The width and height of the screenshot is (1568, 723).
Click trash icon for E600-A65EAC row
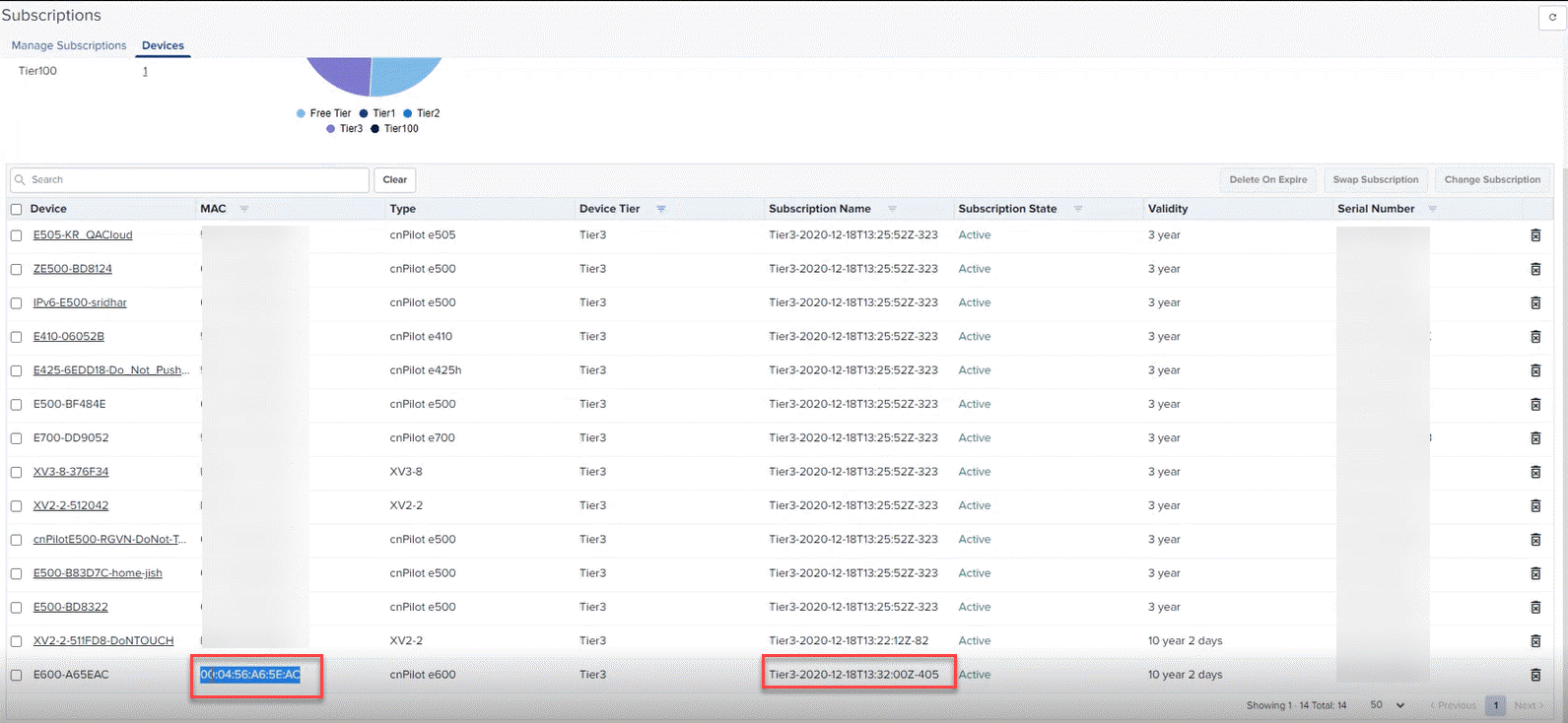tap(1534, 675)
